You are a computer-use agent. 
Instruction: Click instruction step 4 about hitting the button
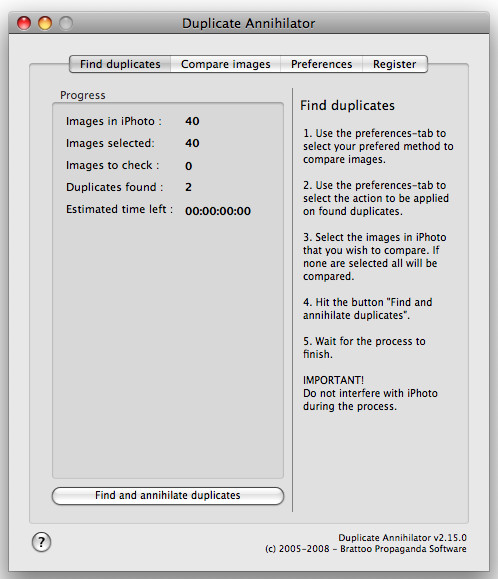point(367,309)
